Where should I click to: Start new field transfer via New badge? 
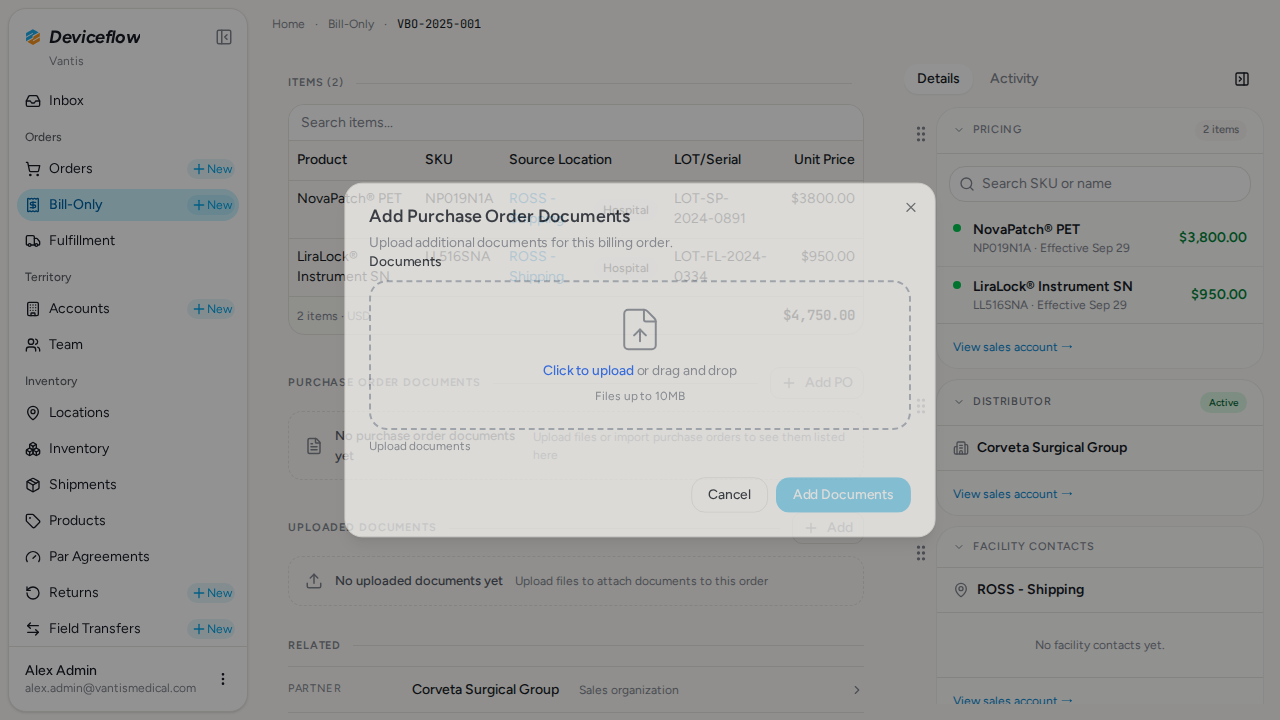pyautogui.click(x=212, y=629)
